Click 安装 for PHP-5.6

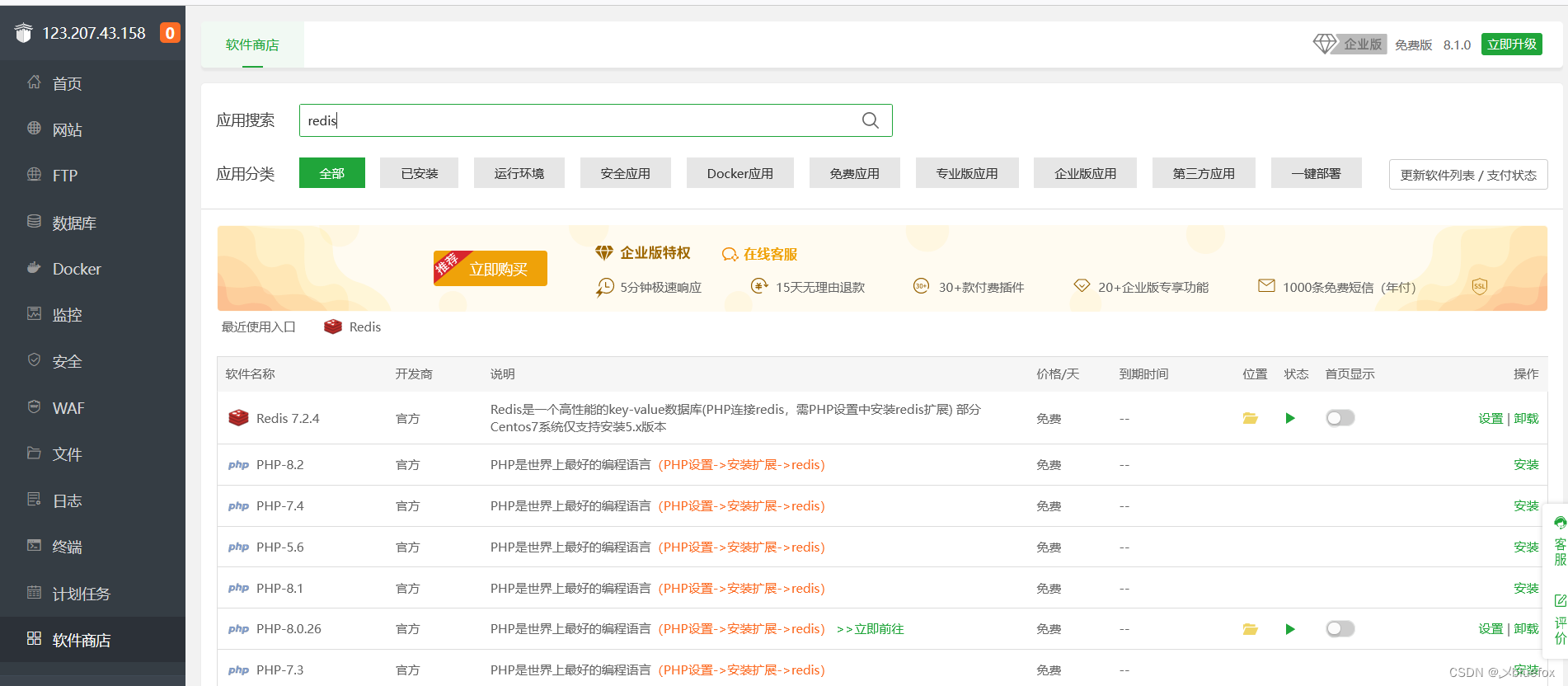coord(1526,547)
